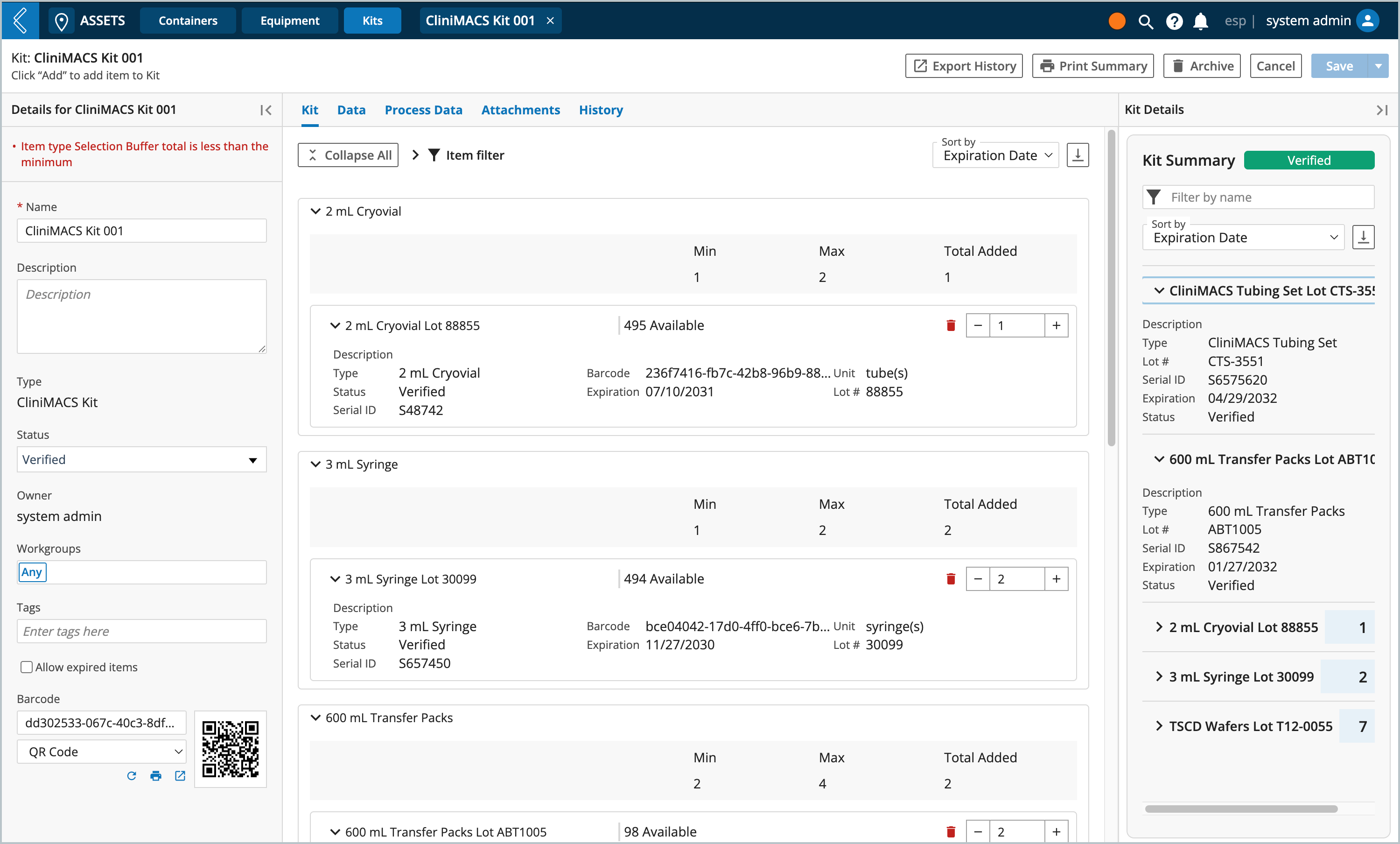The image size is (1400, 844).
Task: Collapse the 3 mL Syringe group
Action: [x=315, y=464]
